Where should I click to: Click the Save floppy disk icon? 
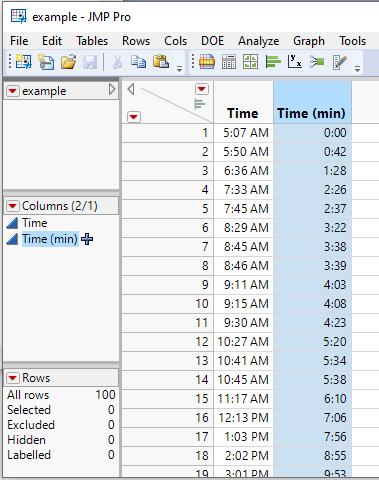tap(90, 62)
